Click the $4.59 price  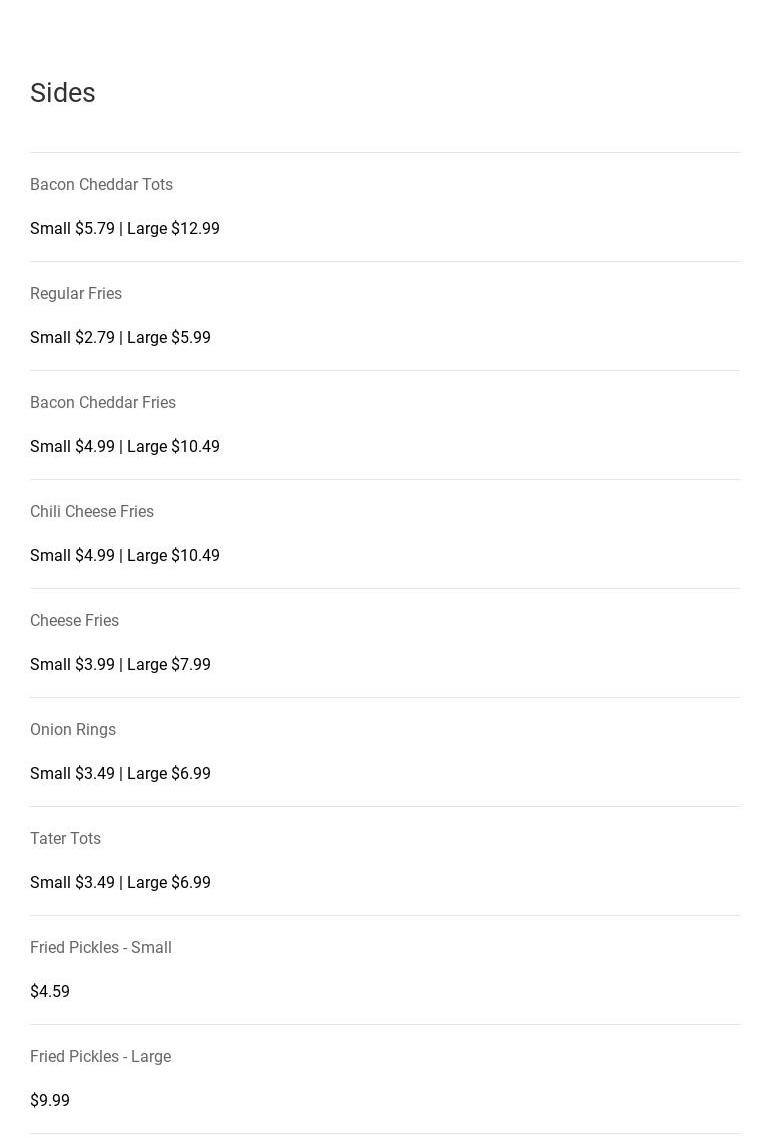pyautogui.click(x=50, y=992)
